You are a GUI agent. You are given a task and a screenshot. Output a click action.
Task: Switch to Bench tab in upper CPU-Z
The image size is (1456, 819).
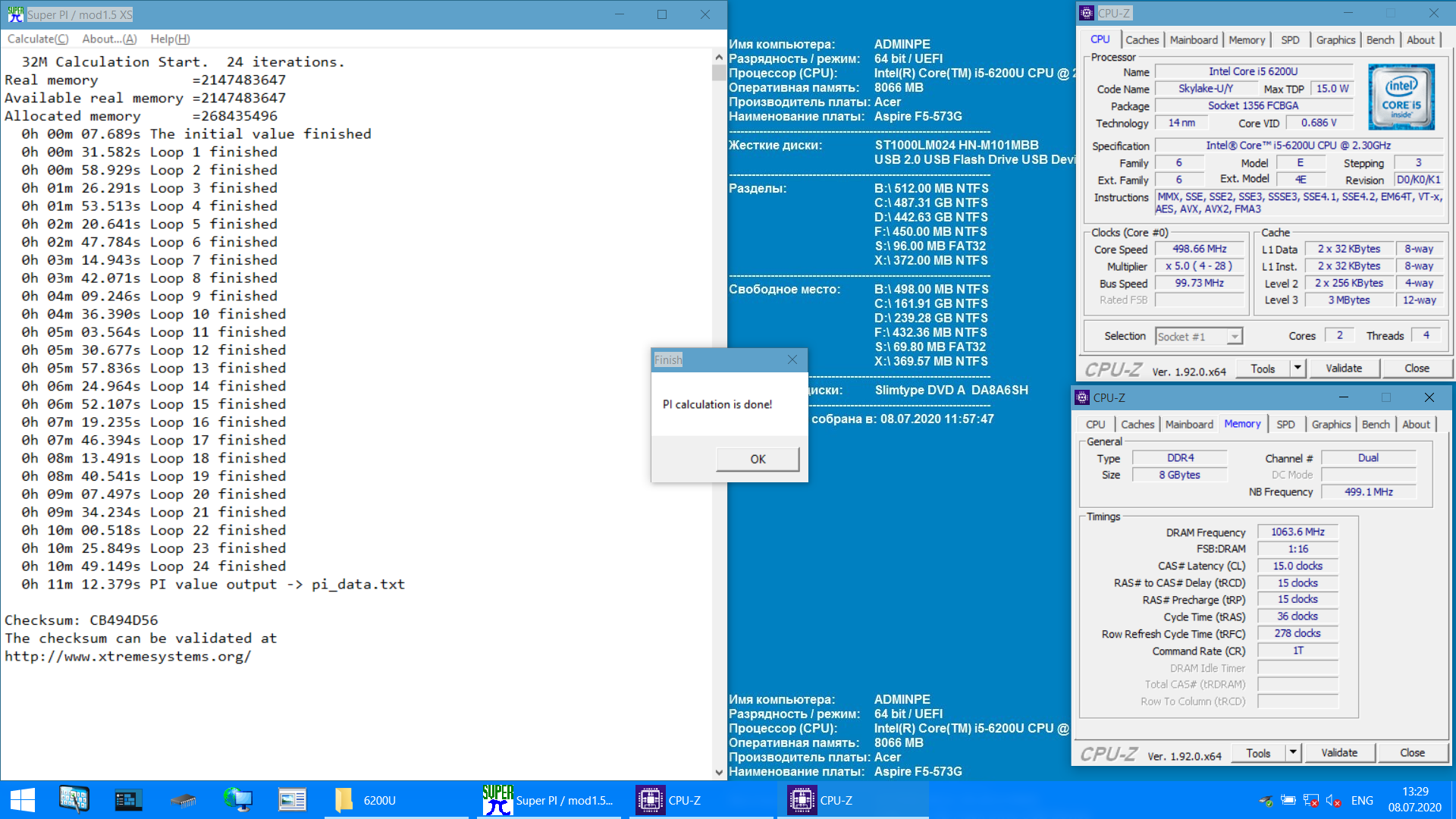pyautogui.click(x=1380, y=40)
